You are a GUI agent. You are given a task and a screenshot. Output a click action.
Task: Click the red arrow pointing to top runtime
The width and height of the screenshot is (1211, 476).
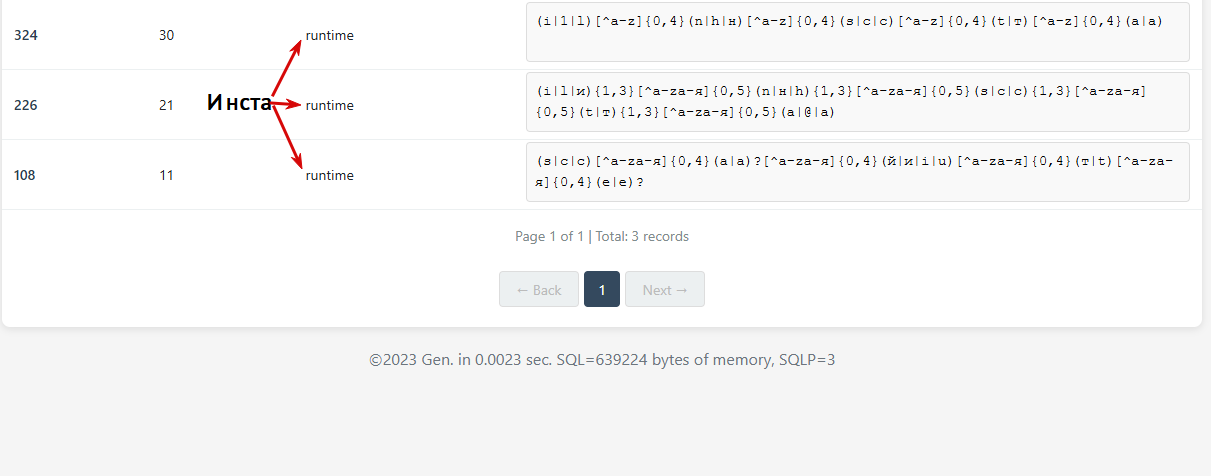288,66
